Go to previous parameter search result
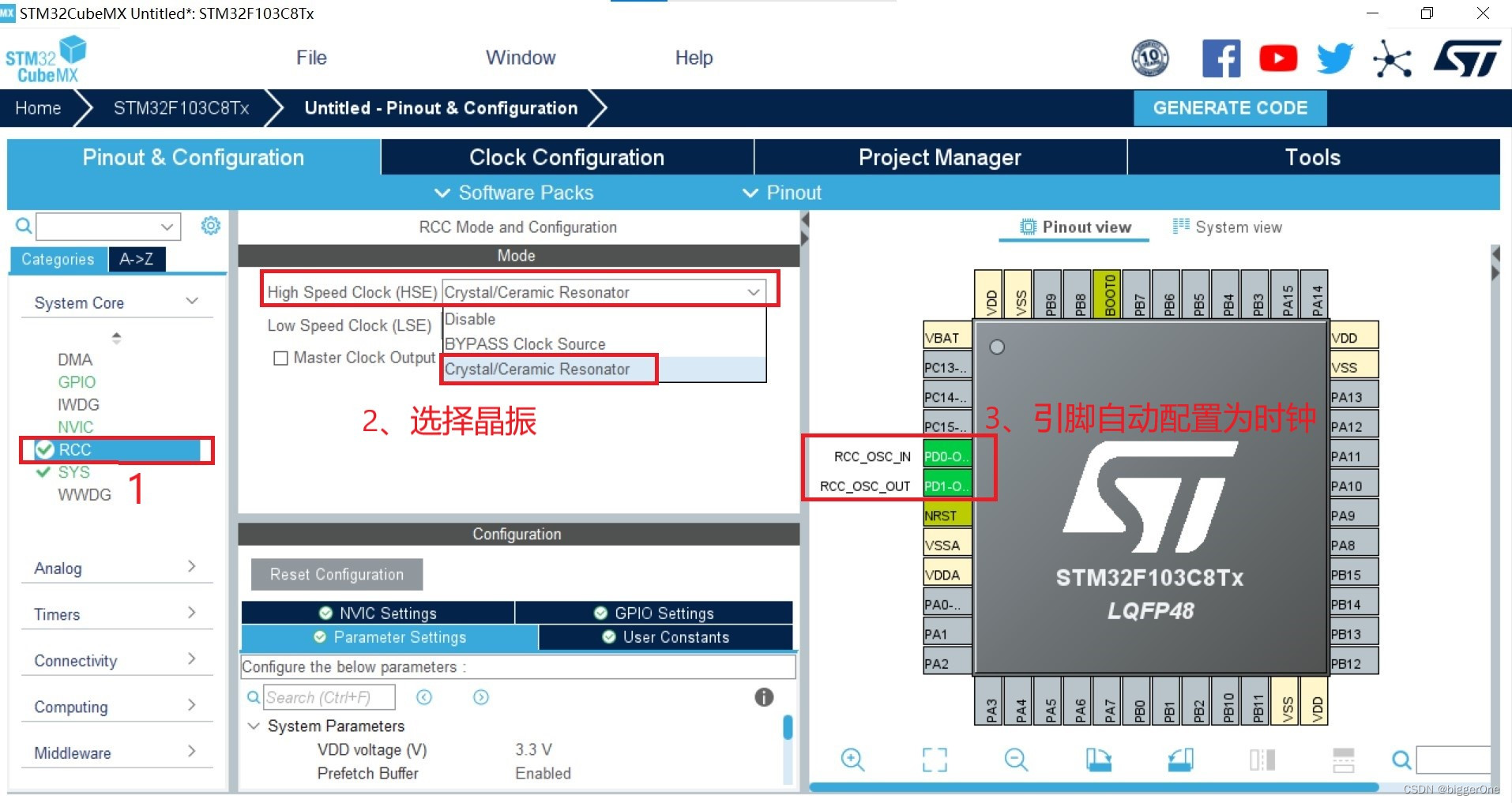The height and width of the screenshot is (803, 1512). click(424, 697)
